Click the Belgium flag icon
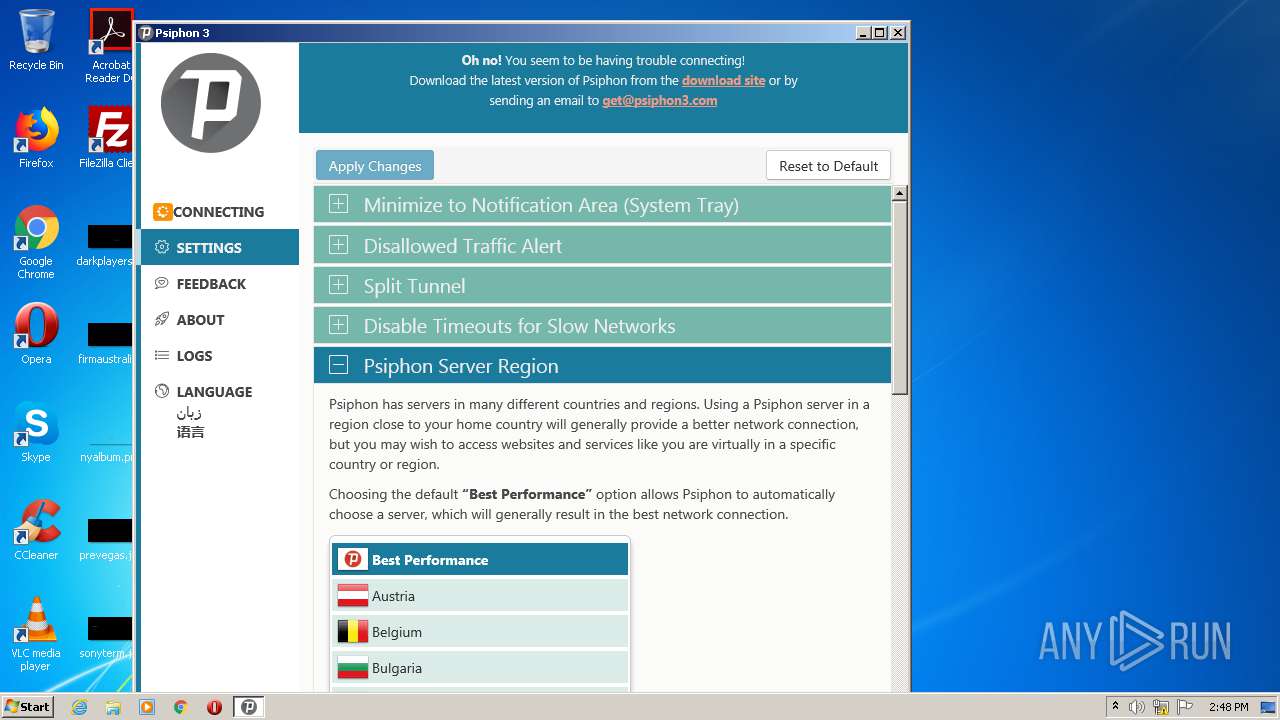 click(x=352, y=632)
